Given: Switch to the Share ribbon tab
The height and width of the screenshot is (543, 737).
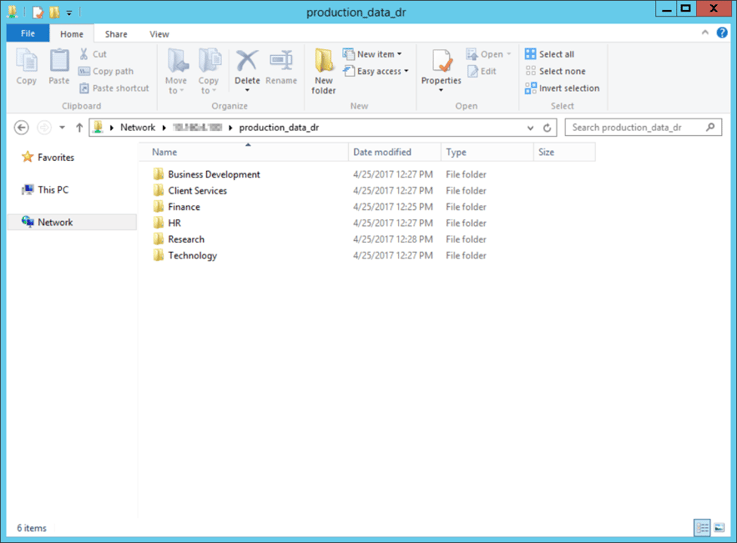Looking at the screenshot, I should pos(116,34).
